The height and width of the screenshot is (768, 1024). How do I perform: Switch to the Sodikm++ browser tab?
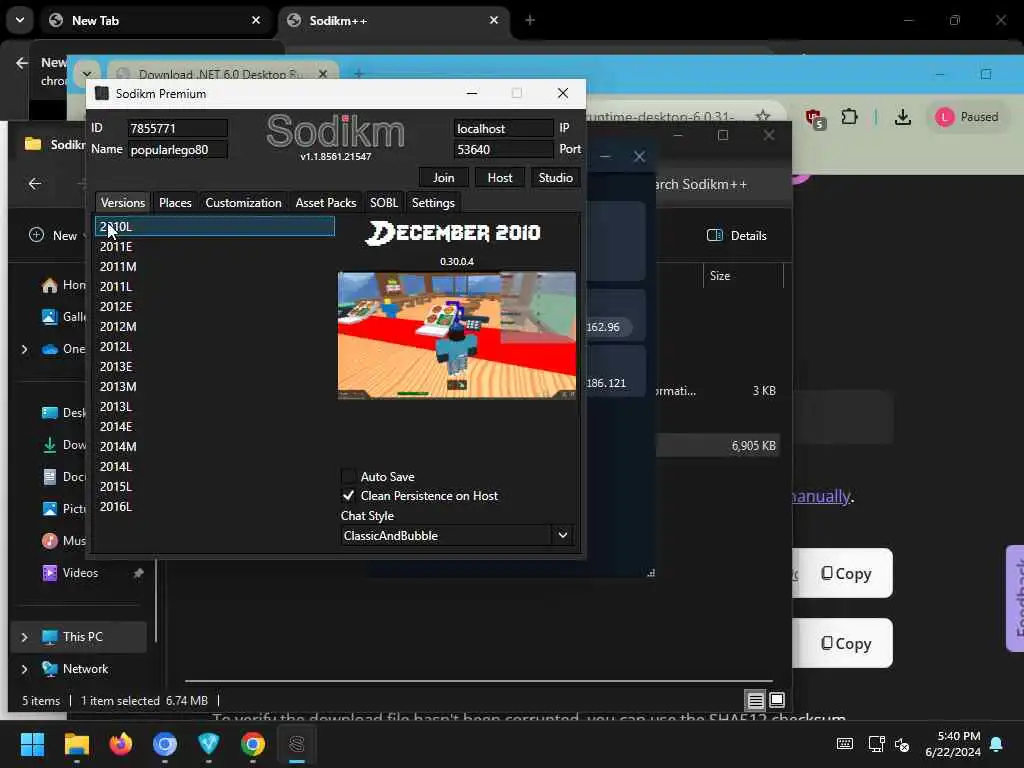coord(393,20)
